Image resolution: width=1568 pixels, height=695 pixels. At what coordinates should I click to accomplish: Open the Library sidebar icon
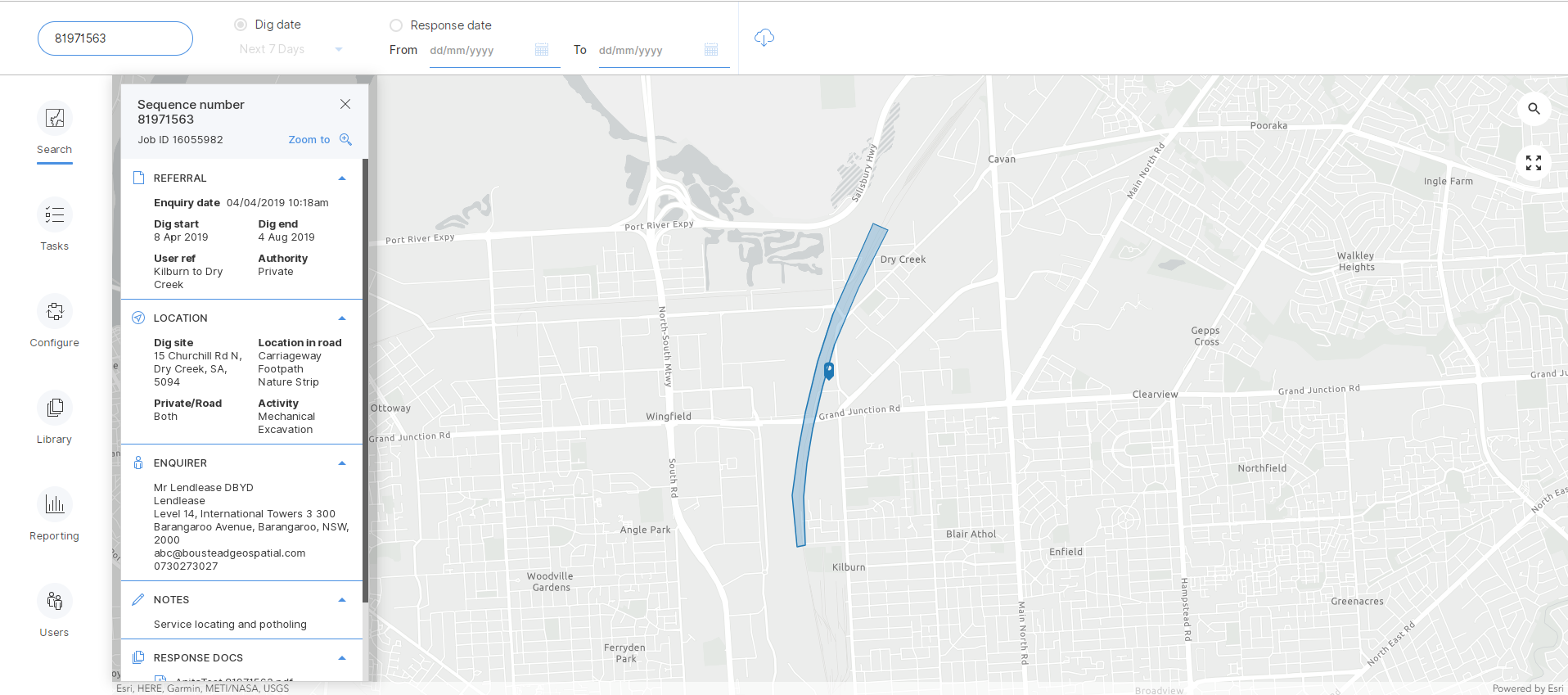click(x=55, y=408)
